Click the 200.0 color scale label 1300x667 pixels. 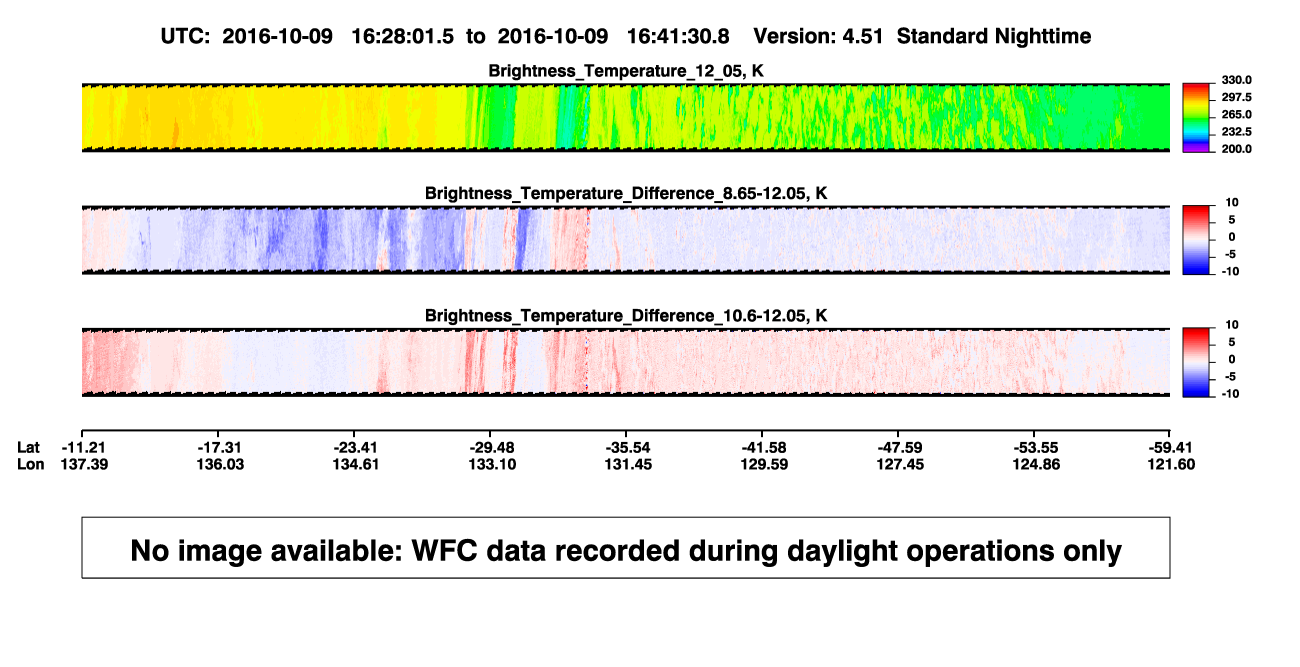(1234, 149)
